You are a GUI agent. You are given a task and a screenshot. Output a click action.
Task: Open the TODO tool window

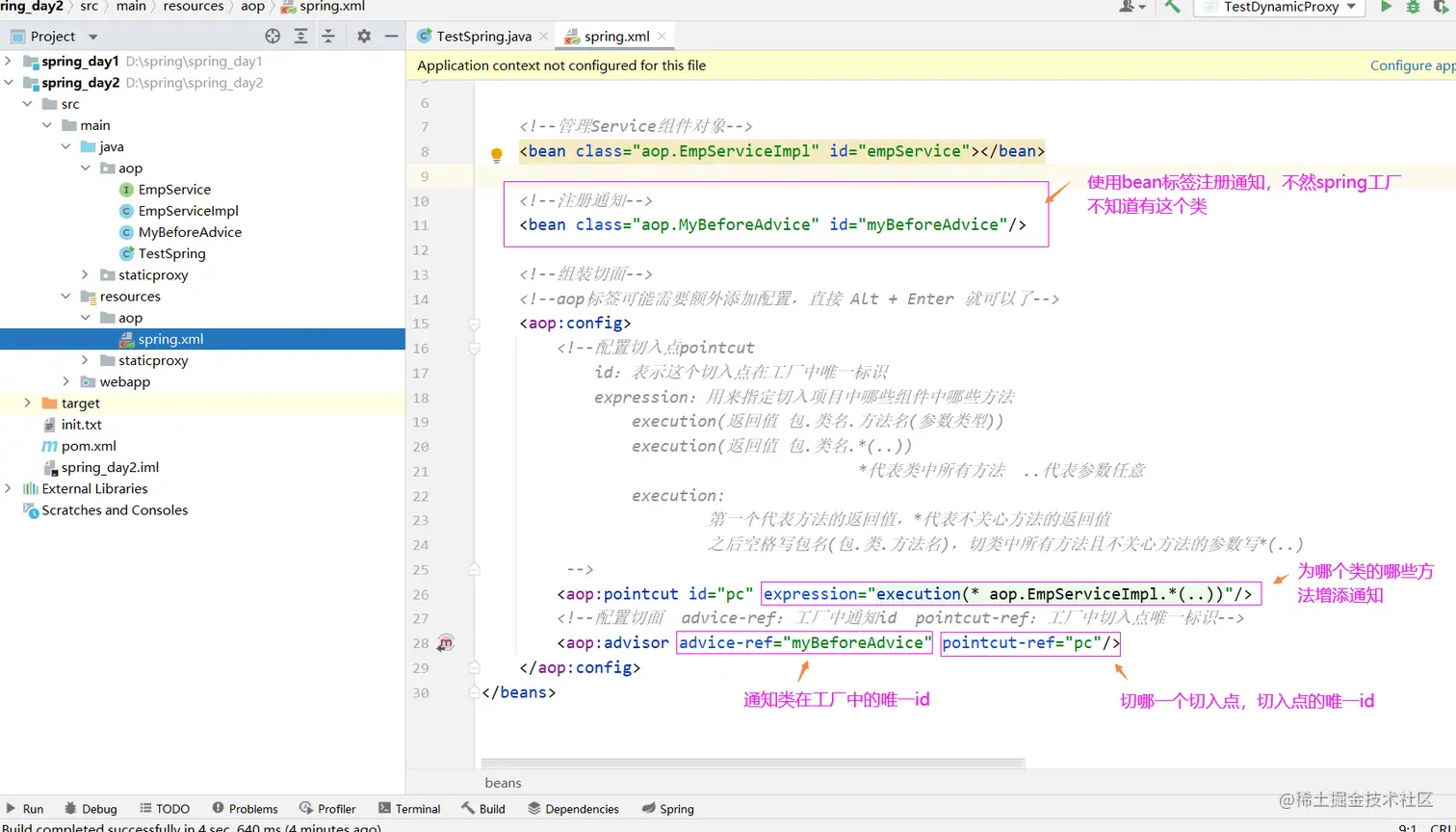(x=165, y=809)
